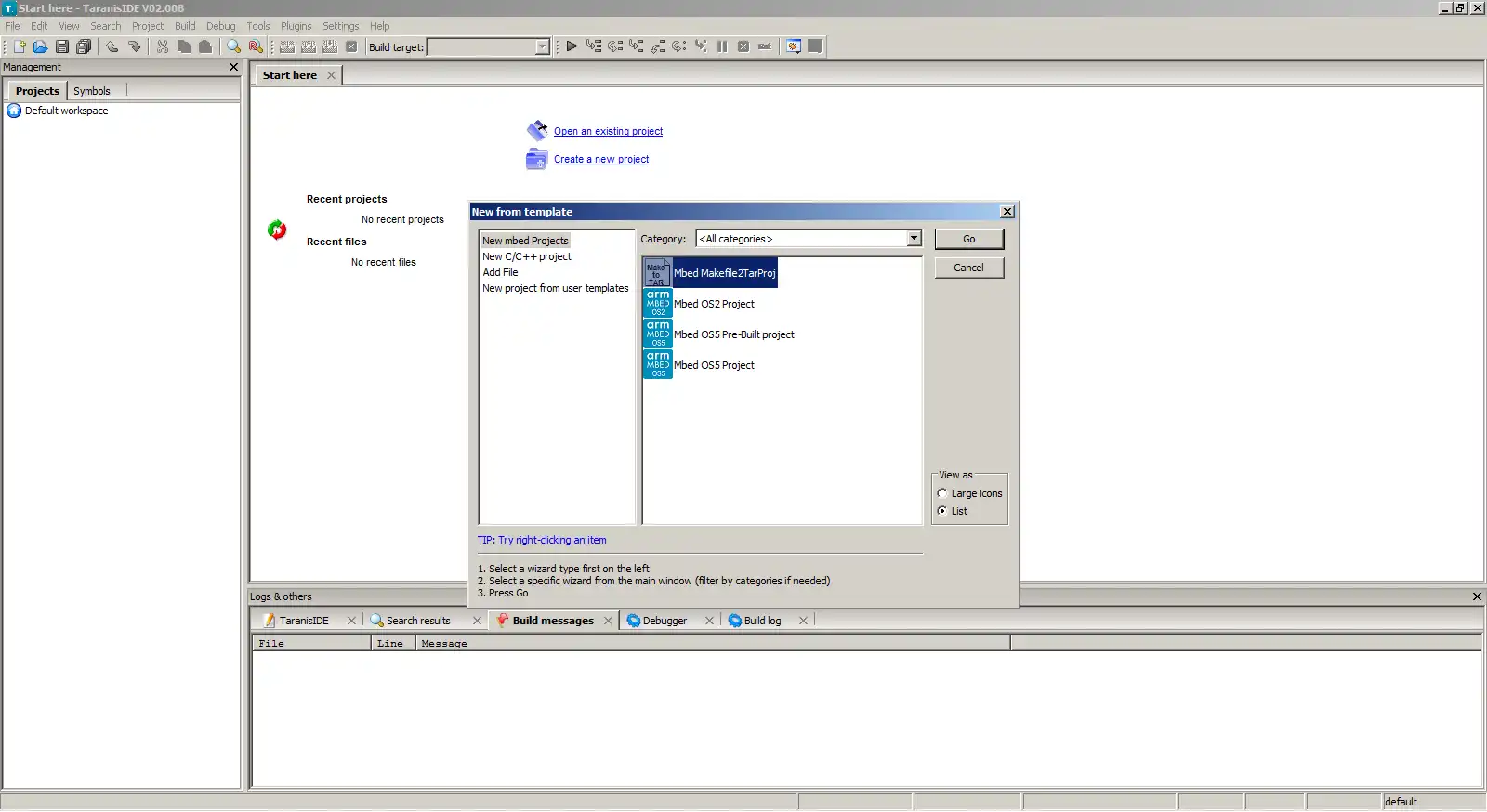Click the Copy toolbar icon
The image size is (1487, 812).
coord(184,46)
